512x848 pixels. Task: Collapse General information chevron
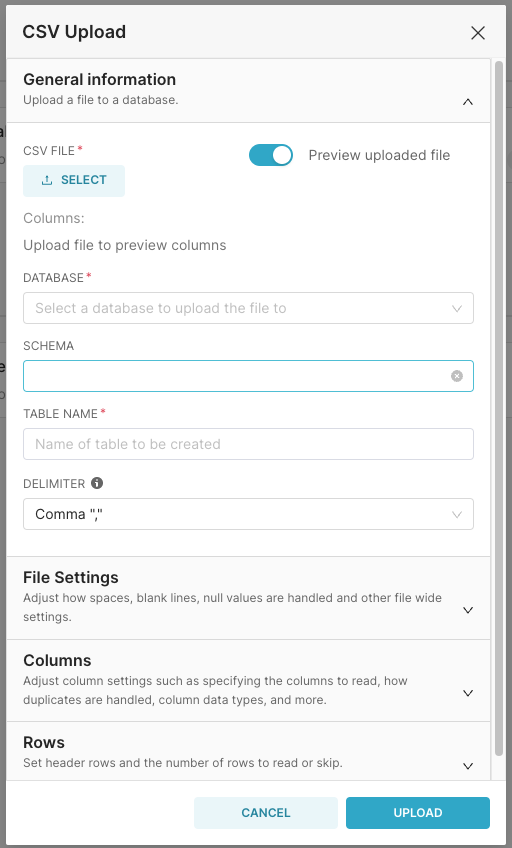(x=468, y=102)
